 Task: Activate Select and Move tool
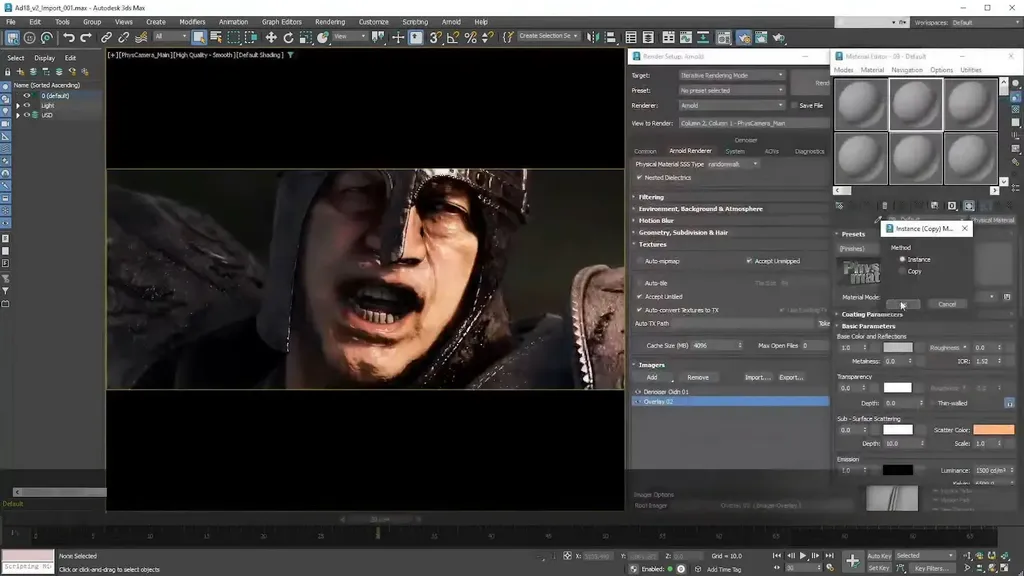(x=271, y=38)
